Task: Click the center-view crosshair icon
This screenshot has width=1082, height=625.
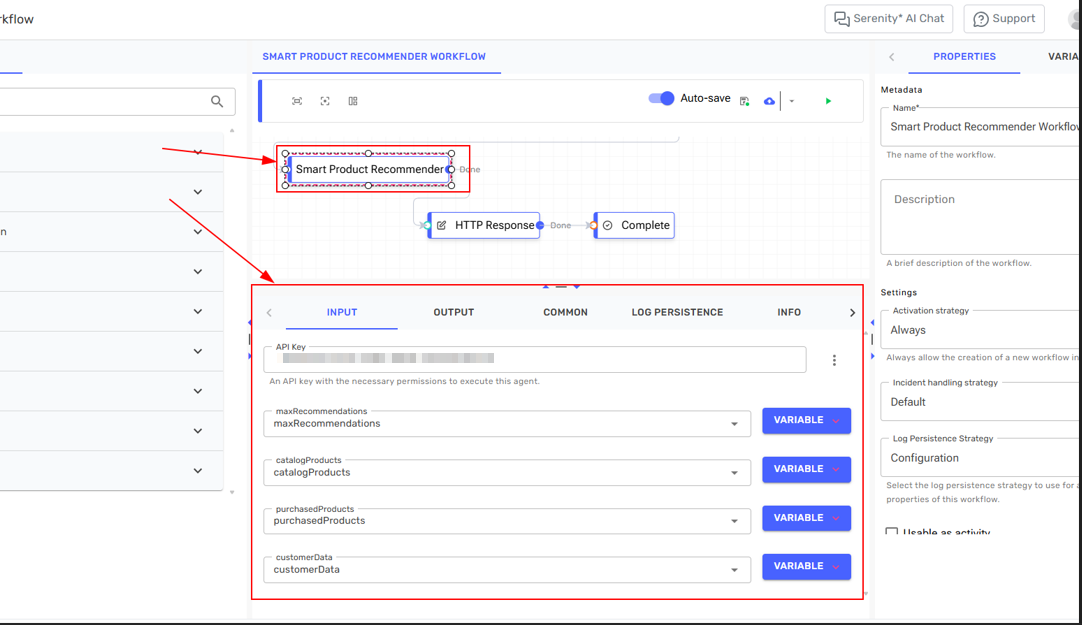Action: point(323,100)
